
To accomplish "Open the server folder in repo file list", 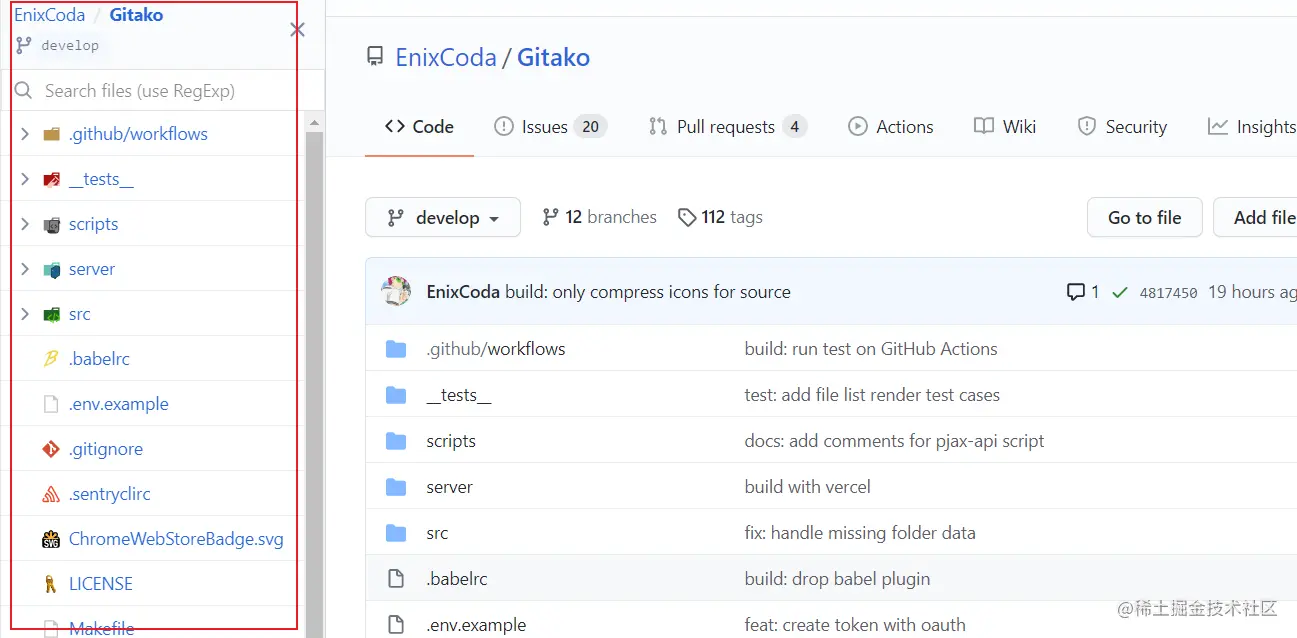I will [x=449, y=487].
